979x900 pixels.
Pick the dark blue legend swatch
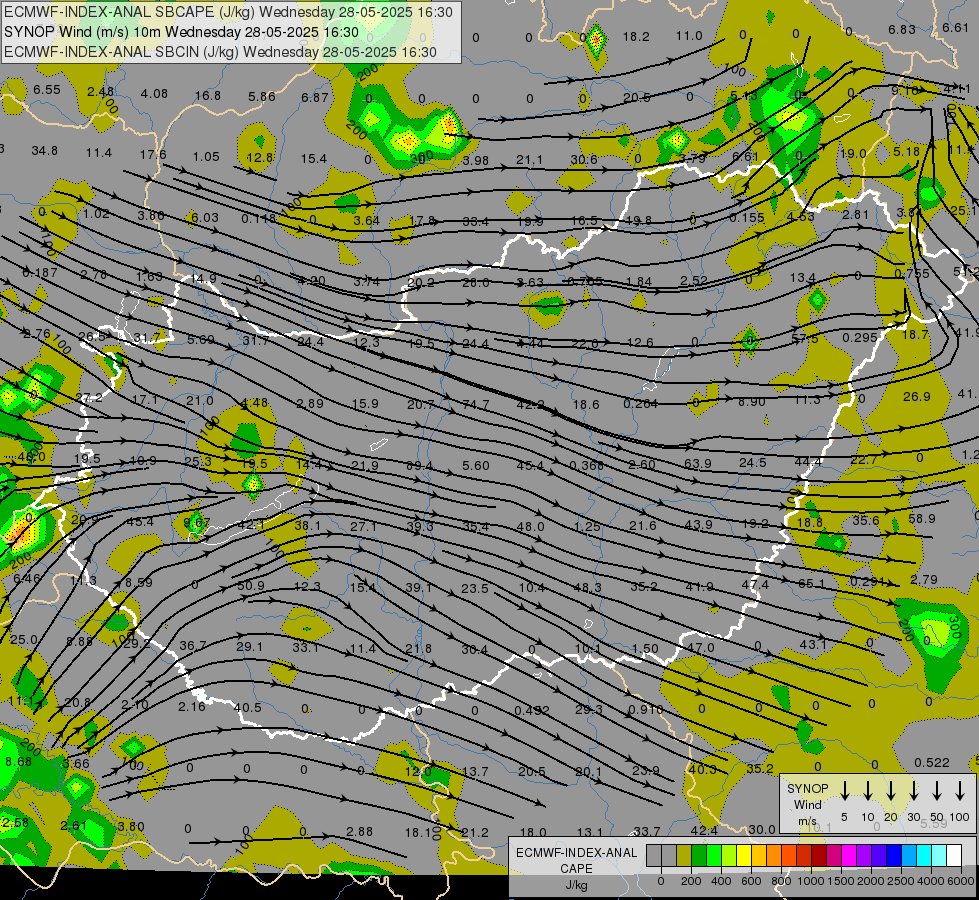coord(894,855)
